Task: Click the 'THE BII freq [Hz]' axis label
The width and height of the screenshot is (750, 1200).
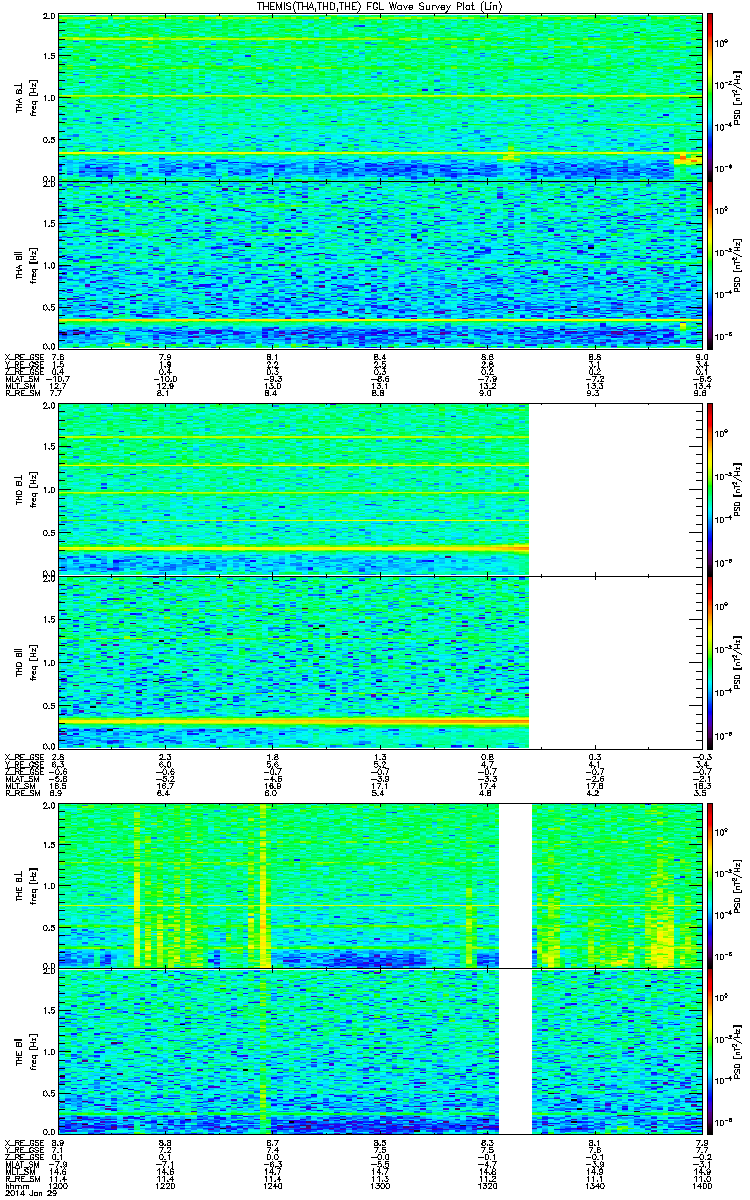Action: pyautogui.click(x=25, y=1051)
